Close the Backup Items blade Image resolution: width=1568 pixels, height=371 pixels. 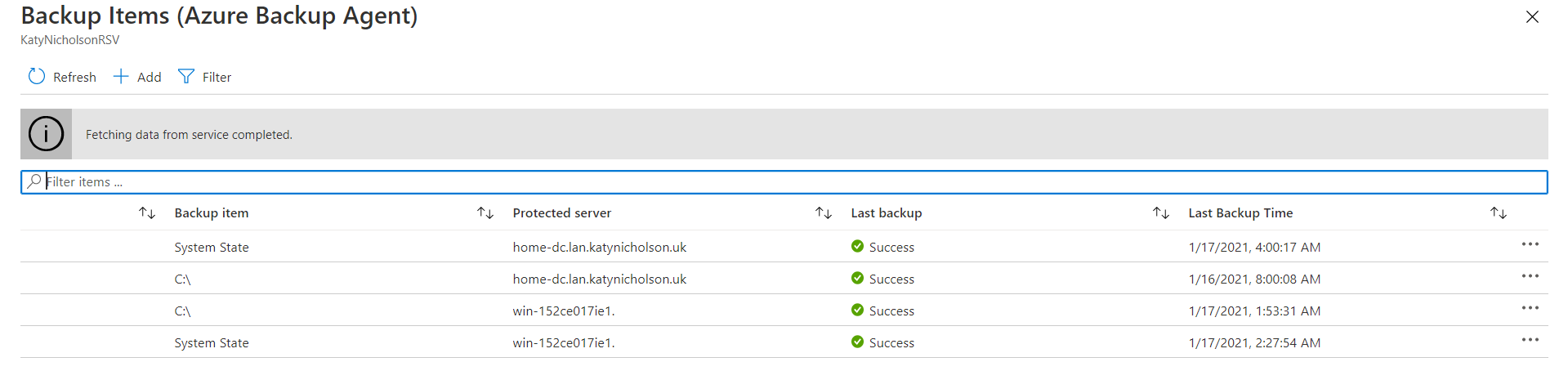[1532, 17]
